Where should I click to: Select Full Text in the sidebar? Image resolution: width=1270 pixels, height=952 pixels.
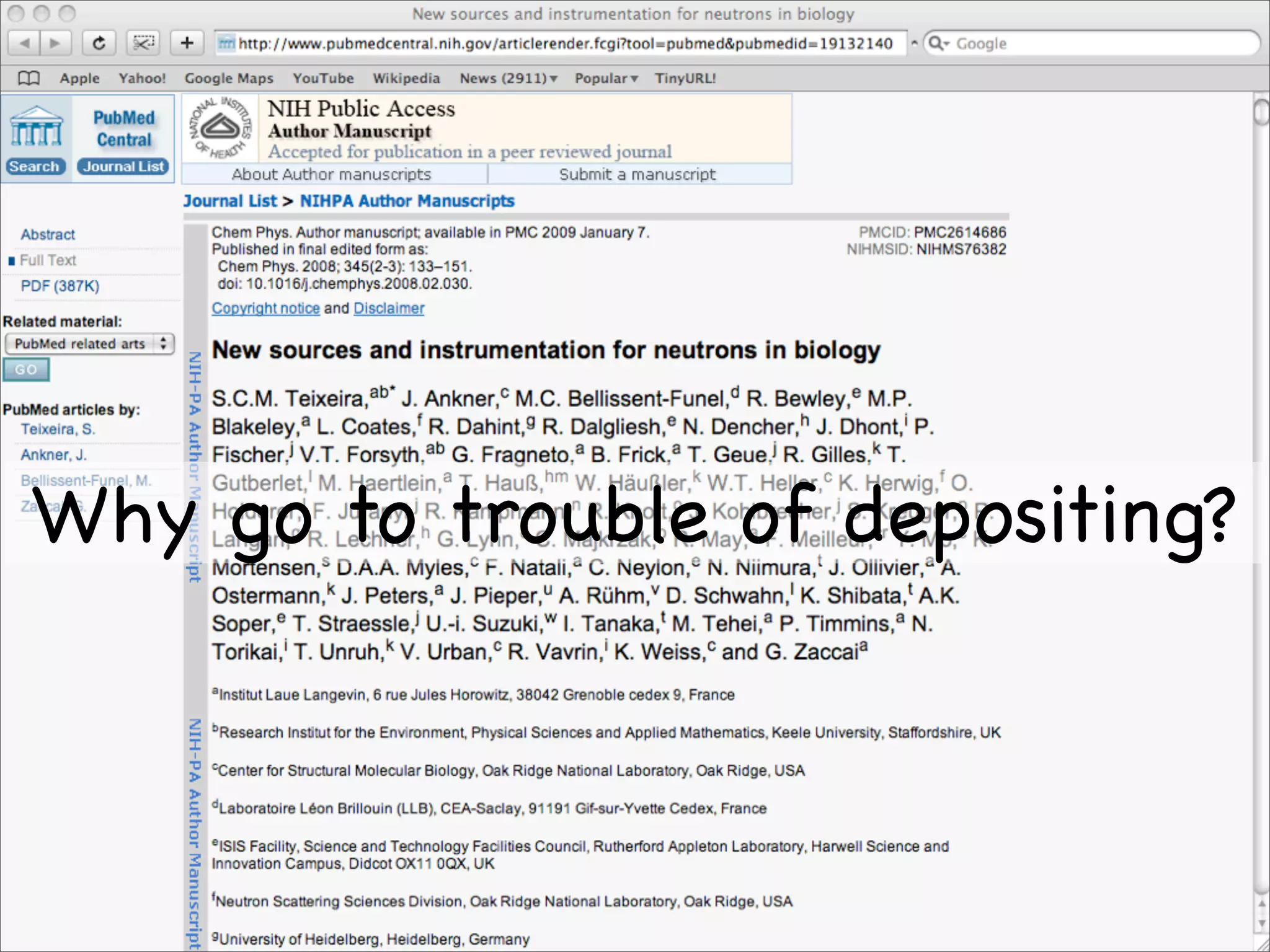(x=48, y=260)
